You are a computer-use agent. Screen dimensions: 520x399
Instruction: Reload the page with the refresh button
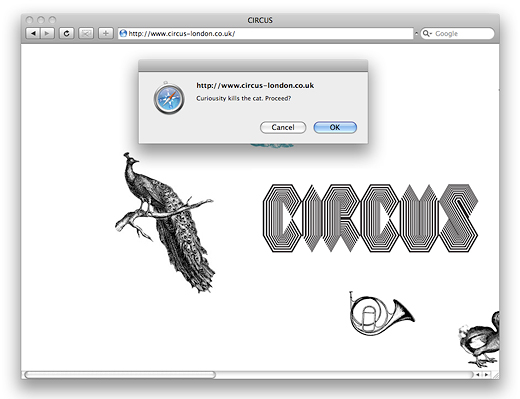coord(67,34)
